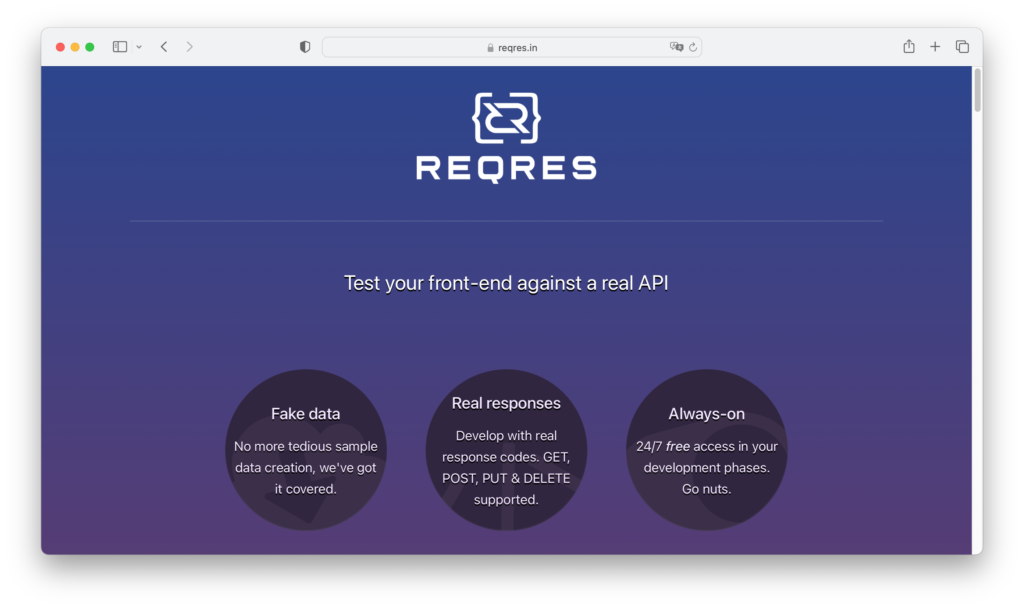Screen dimensions: 1024x609
Task: Open the sidebar options dropdown chevron
Action: point(139,47)
